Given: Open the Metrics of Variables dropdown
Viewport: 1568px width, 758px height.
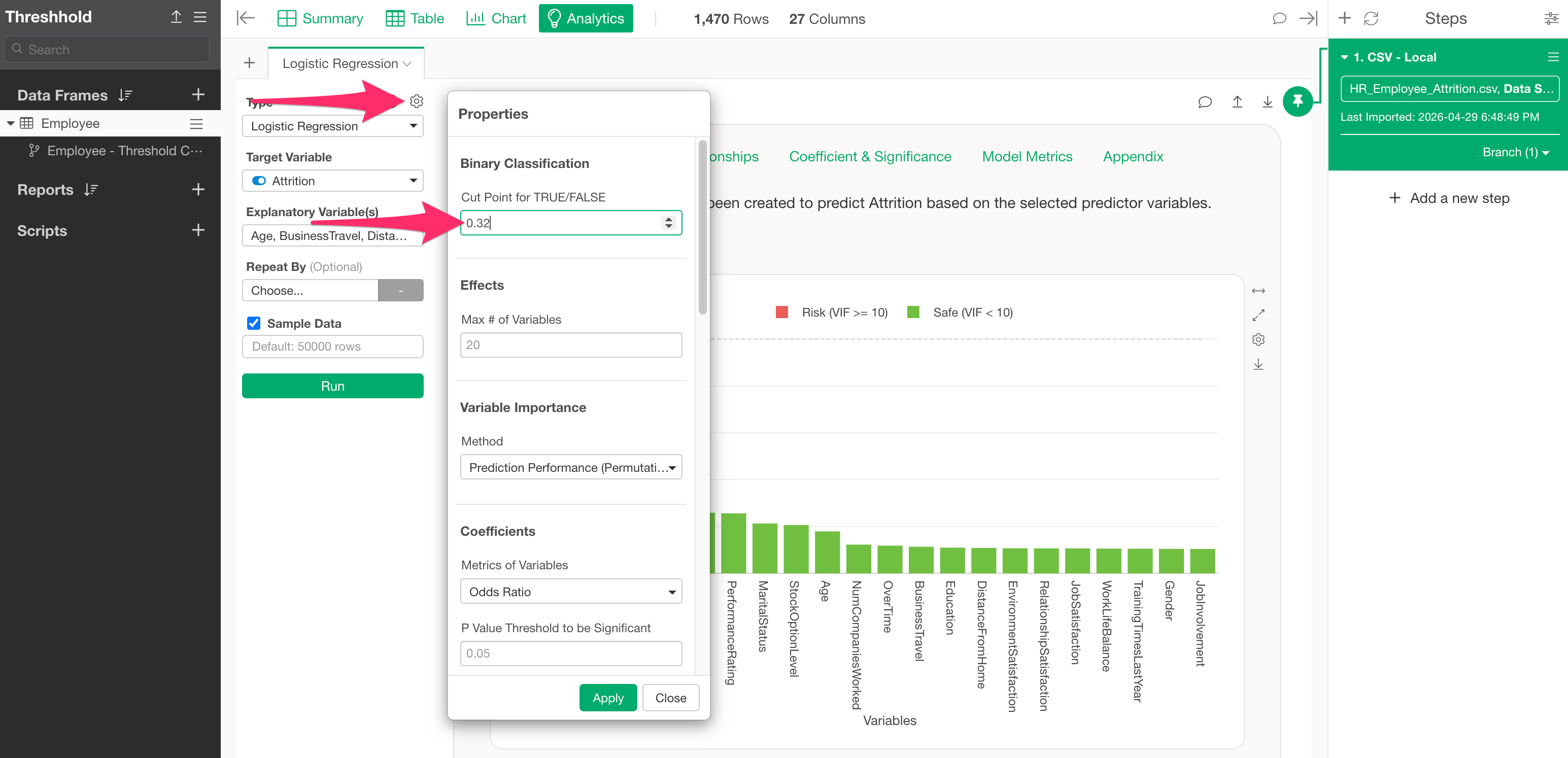Looking at the screenshot, I should 570,591.
